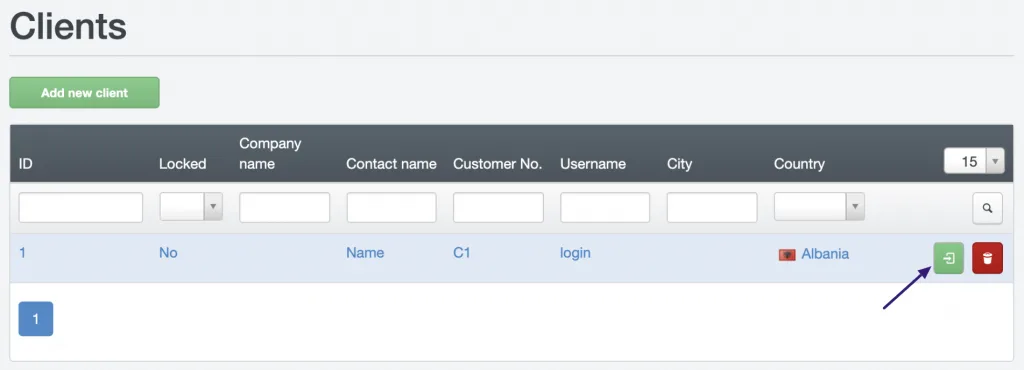1024x370 pixels.
Task: Open the Country filter dropdown
Action: click(x=819, y=208)
